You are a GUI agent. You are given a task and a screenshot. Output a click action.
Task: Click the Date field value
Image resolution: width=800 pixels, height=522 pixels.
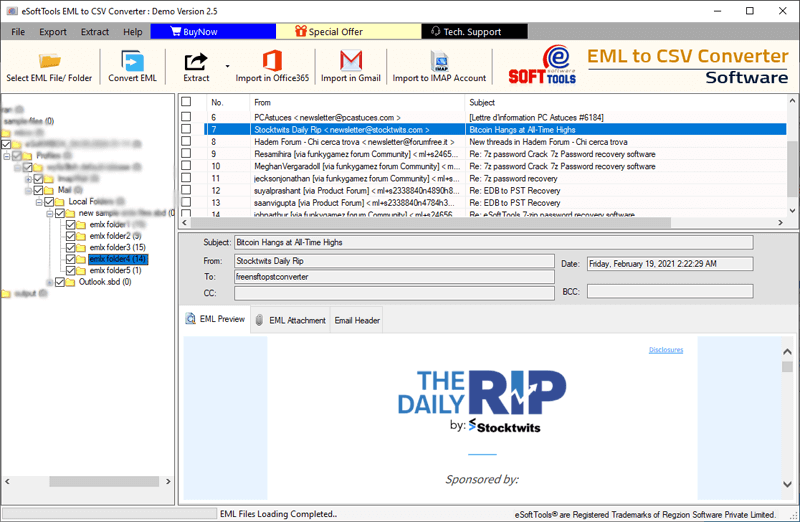[670, 264]
